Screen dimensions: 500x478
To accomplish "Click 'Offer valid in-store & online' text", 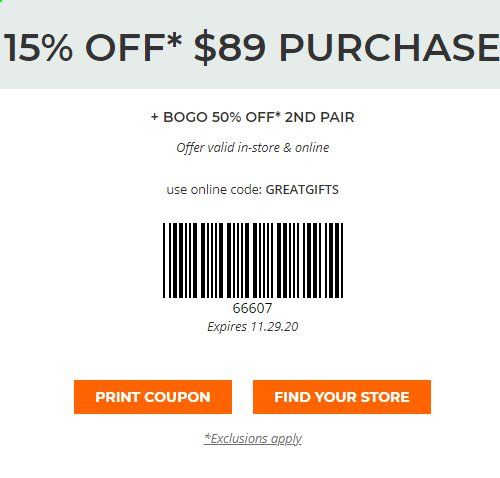I will pos(253,147).
